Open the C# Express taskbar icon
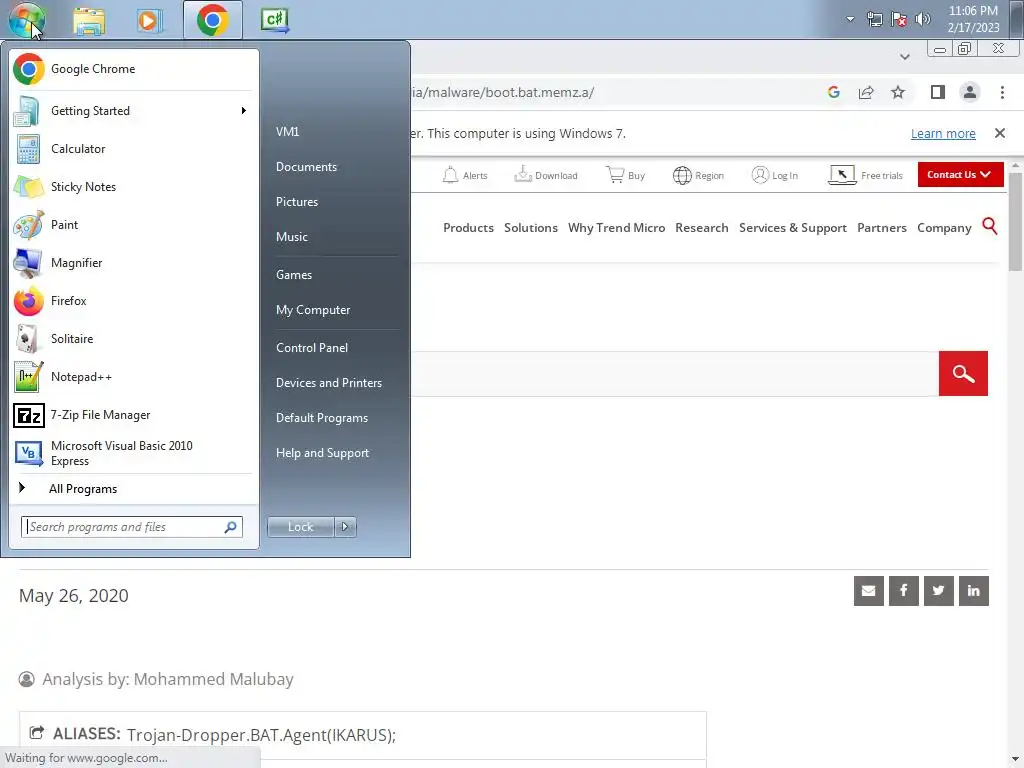1024x768 pixels. click(274, 20)
